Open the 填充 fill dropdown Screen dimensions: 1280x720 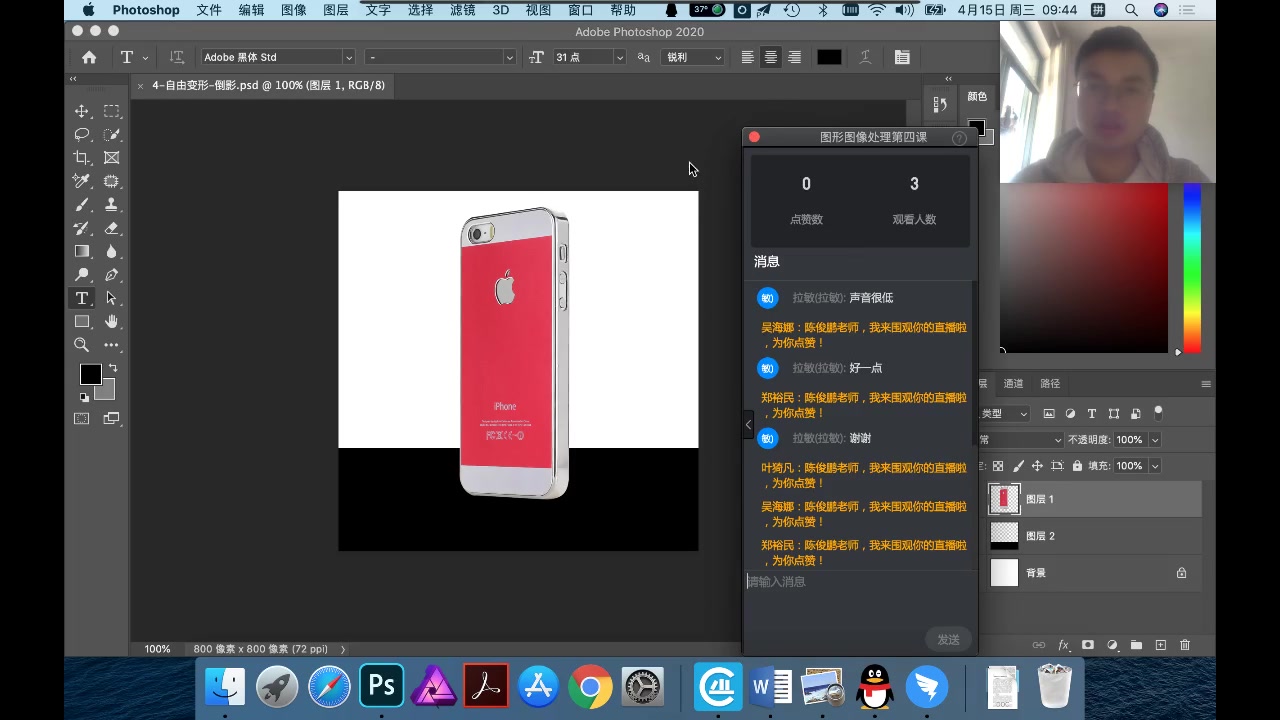(x=1155, y=466)
